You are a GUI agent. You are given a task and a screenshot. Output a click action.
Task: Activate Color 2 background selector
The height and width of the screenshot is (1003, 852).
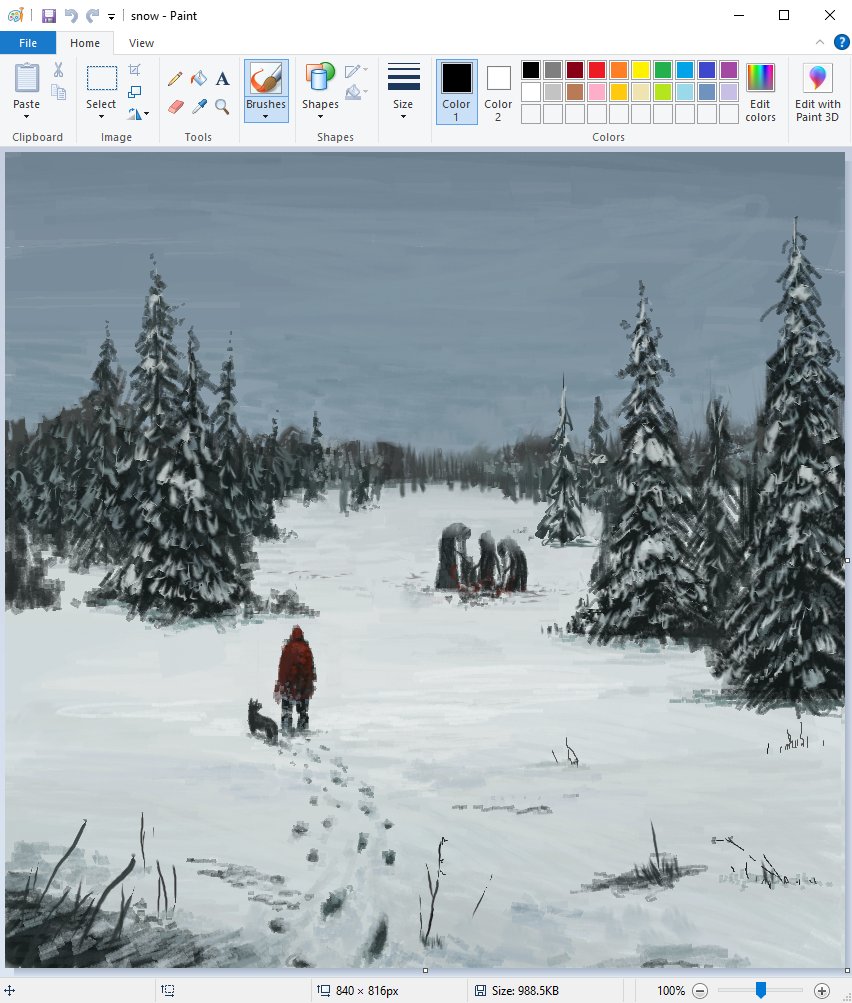pos(498,91)
